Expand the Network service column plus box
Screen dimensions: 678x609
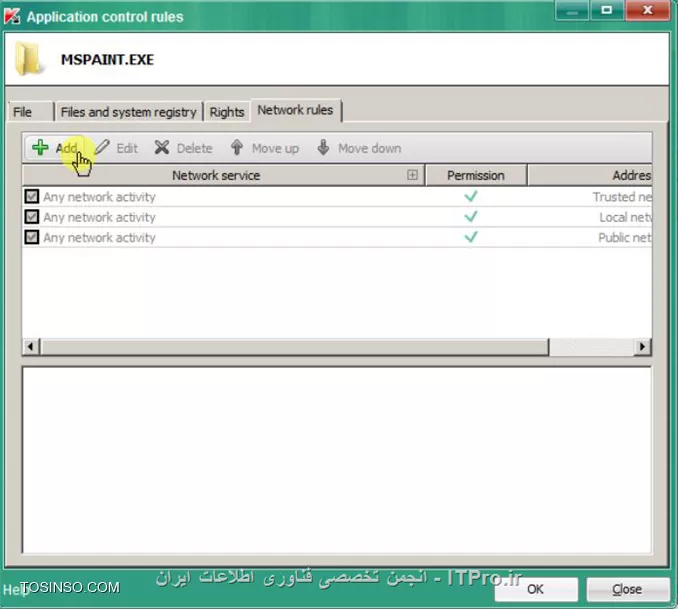[413, 175]
